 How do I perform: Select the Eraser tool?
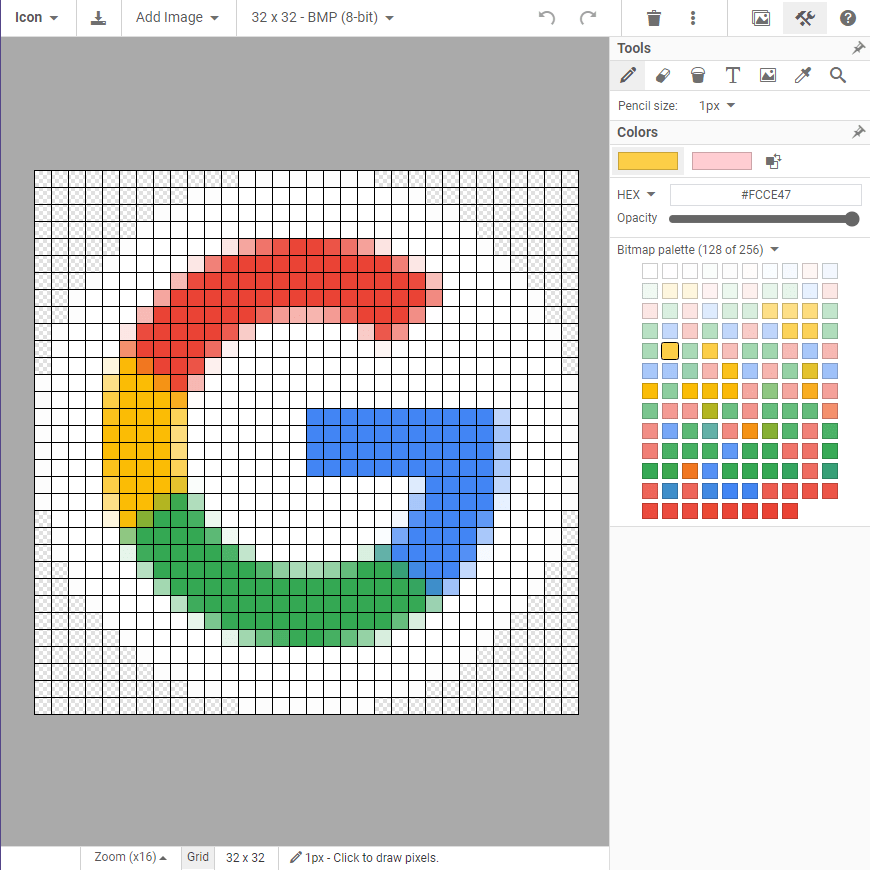(x=663, y=75)
